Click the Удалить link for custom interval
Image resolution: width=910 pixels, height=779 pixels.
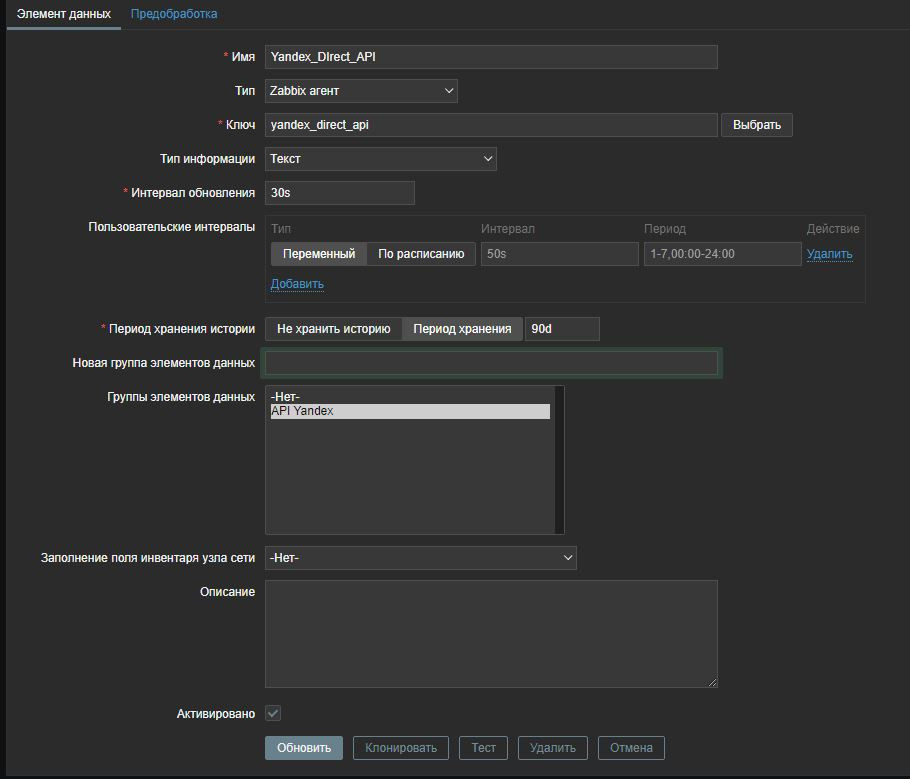(829, 254)
